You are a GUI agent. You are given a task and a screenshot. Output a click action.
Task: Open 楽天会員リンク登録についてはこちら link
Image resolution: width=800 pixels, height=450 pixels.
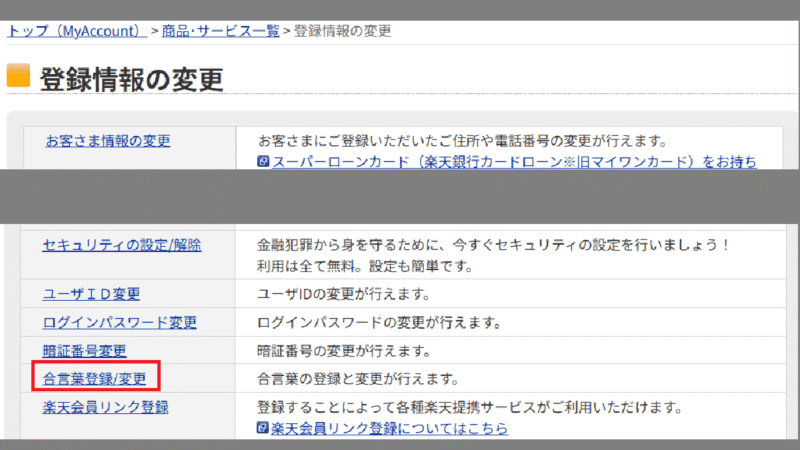[389, 428]
